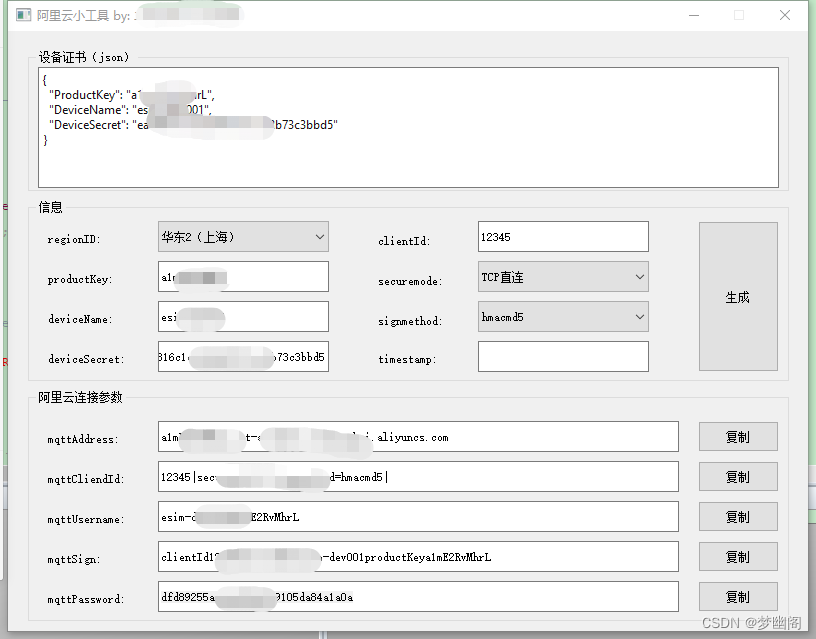The height and width of the screenshot is (639, 816).
Task: Click the "DeviceSecret" line in the json
Action: pos(193,125)
